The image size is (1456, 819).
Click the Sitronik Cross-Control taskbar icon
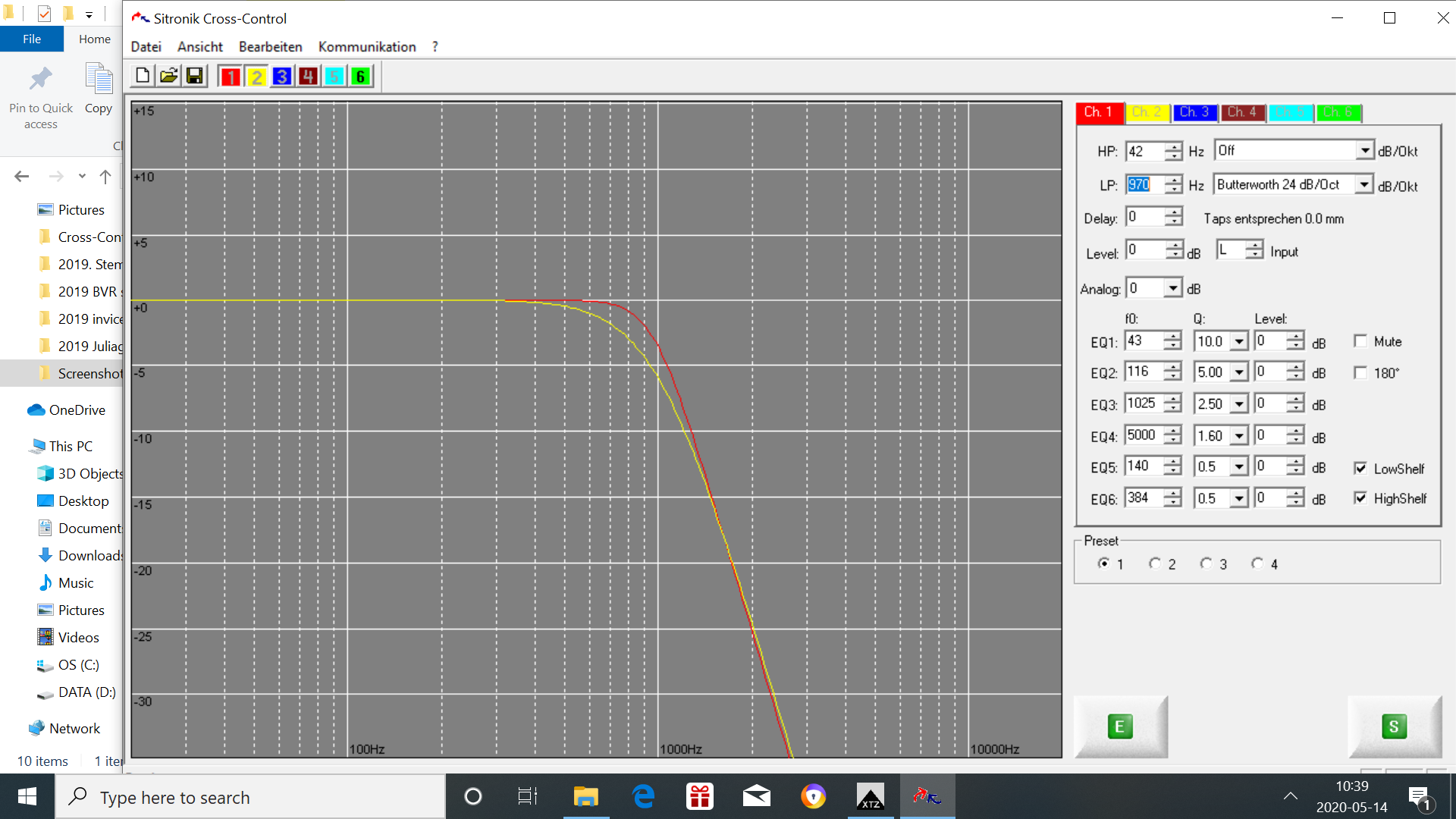(927, 797)
